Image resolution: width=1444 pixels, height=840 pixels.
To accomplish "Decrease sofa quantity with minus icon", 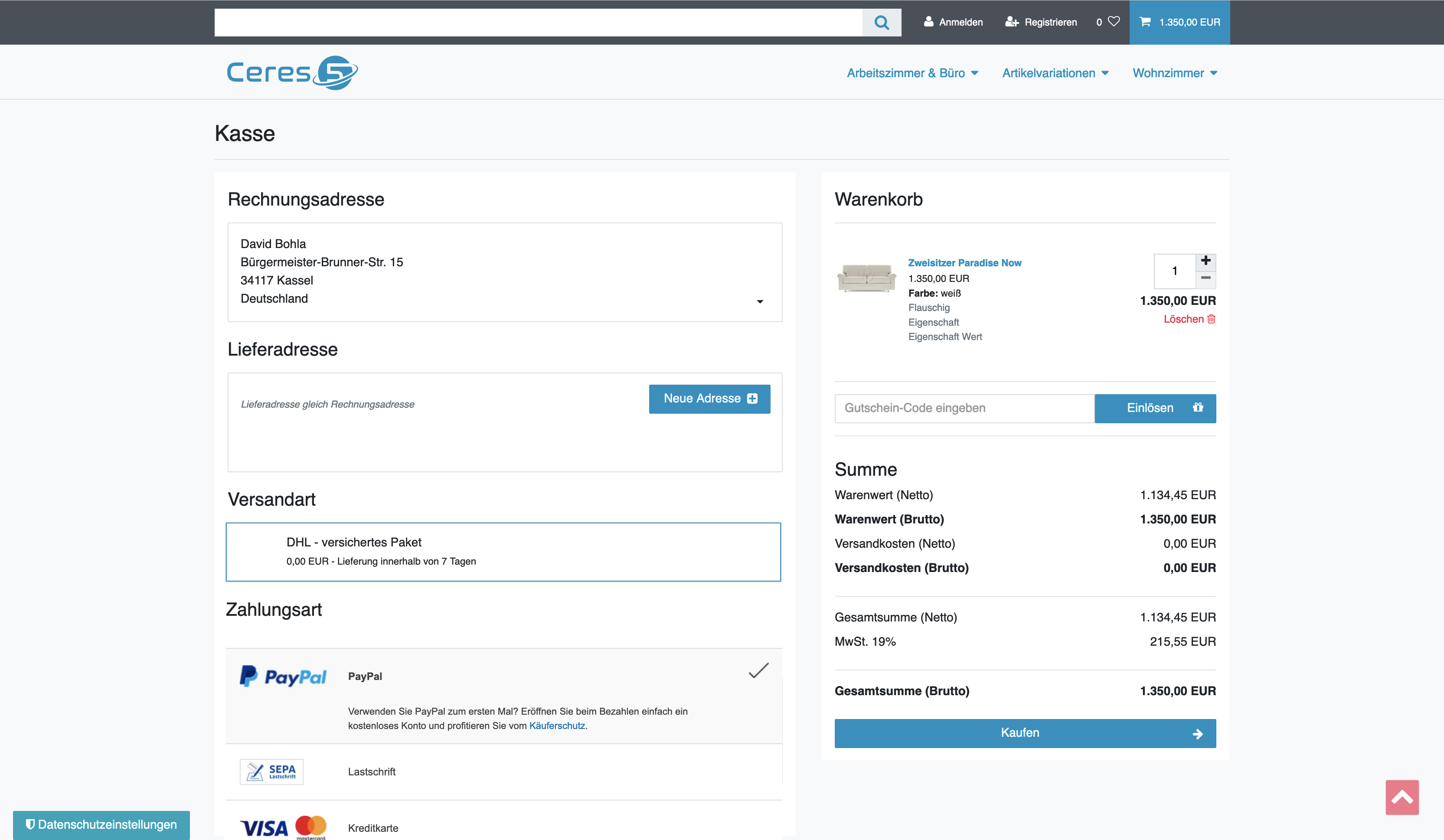I will pos(1205,278).
